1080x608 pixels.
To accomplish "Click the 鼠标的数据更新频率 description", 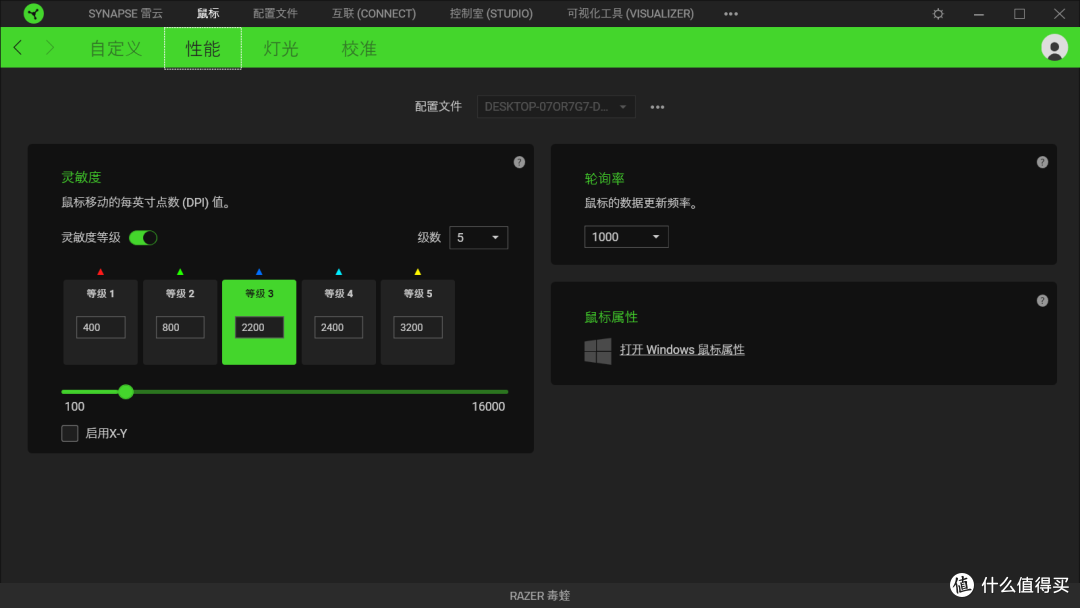I will click(641, 203).
